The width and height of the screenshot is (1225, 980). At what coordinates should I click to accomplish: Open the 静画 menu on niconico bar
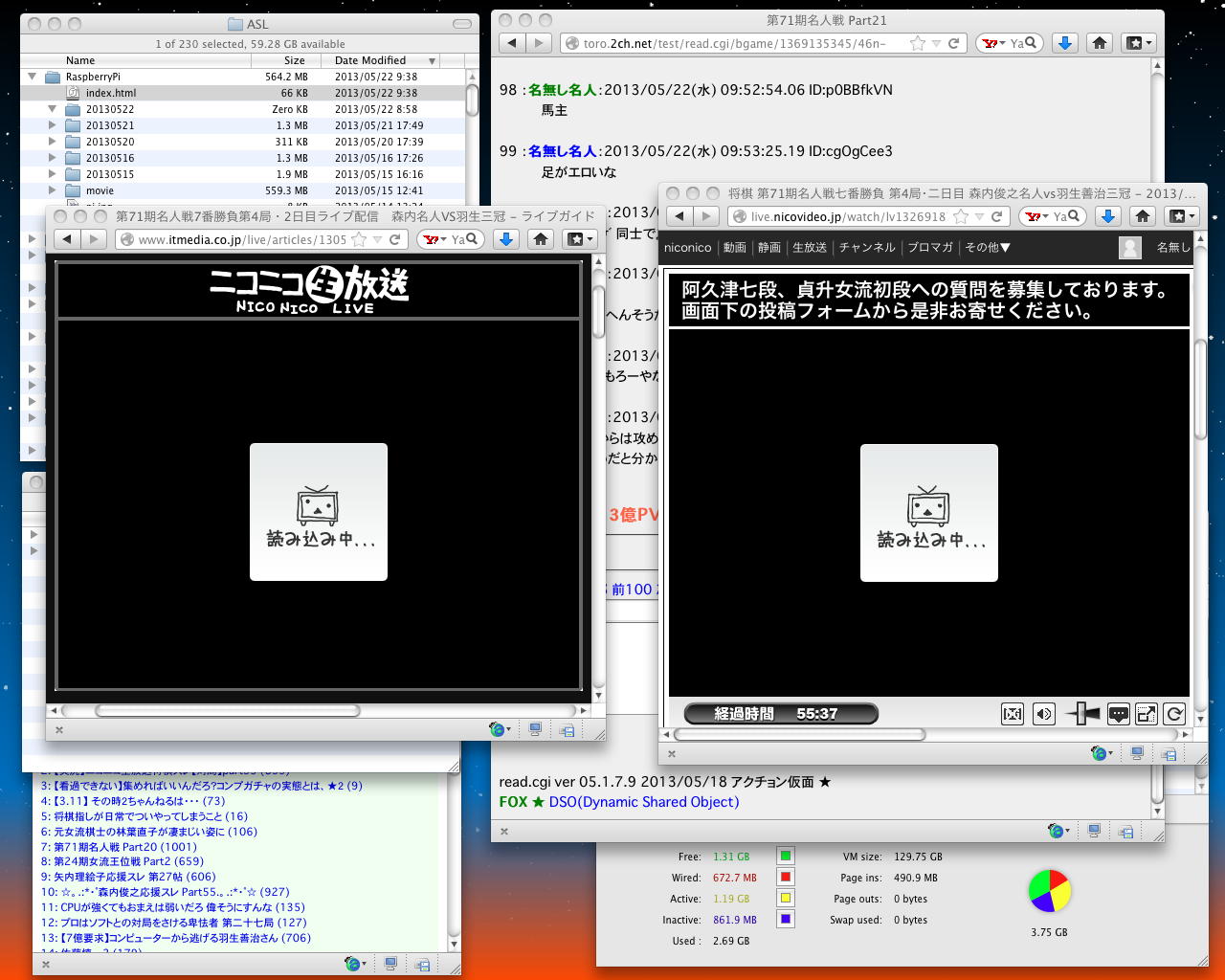(769, 247)
